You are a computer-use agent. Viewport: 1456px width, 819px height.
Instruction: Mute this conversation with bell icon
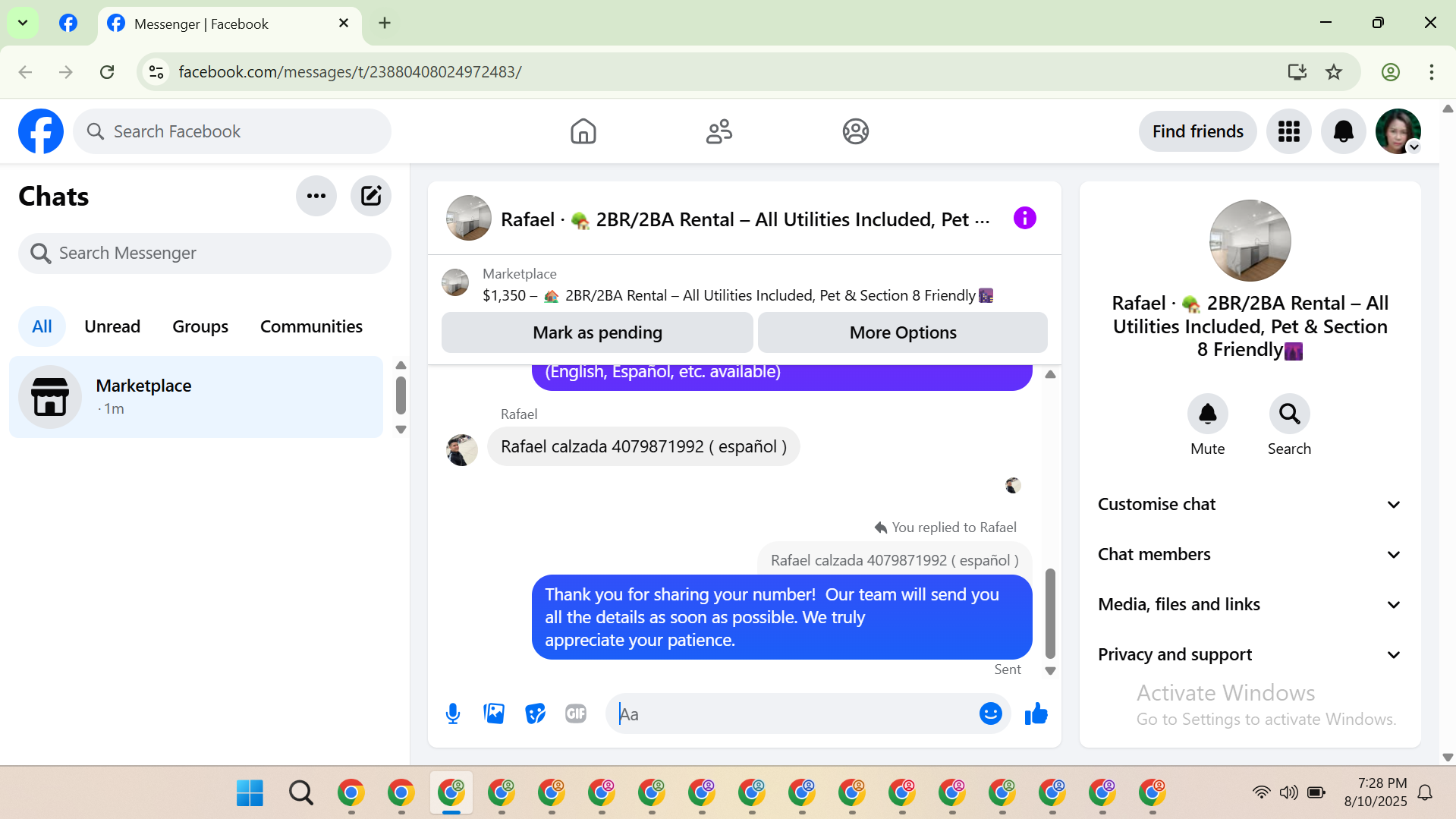[x=1207, y=414]
